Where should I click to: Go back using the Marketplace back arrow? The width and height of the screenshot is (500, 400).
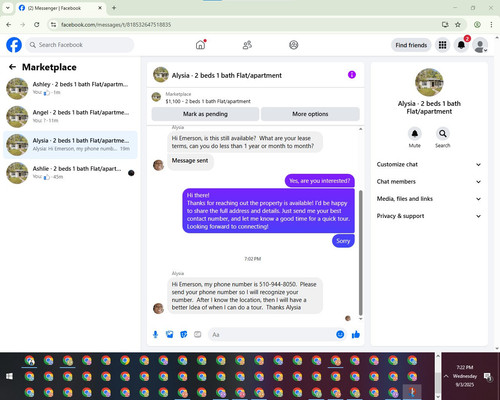point(12,67)
